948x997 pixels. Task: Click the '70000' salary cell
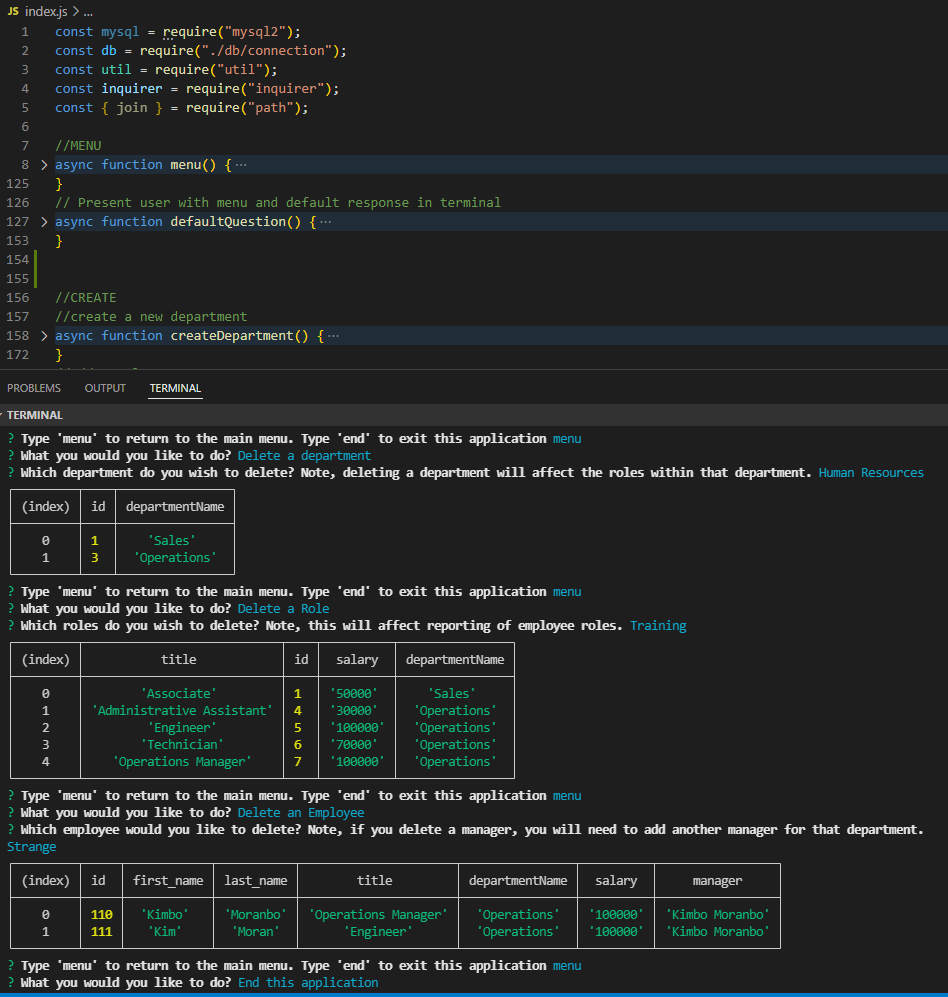[354, 745]
